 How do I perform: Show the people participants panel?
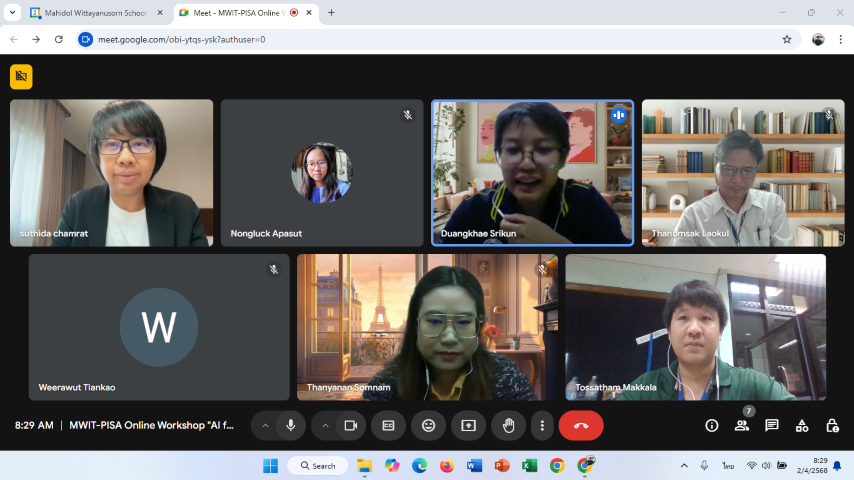pos(742,425)
